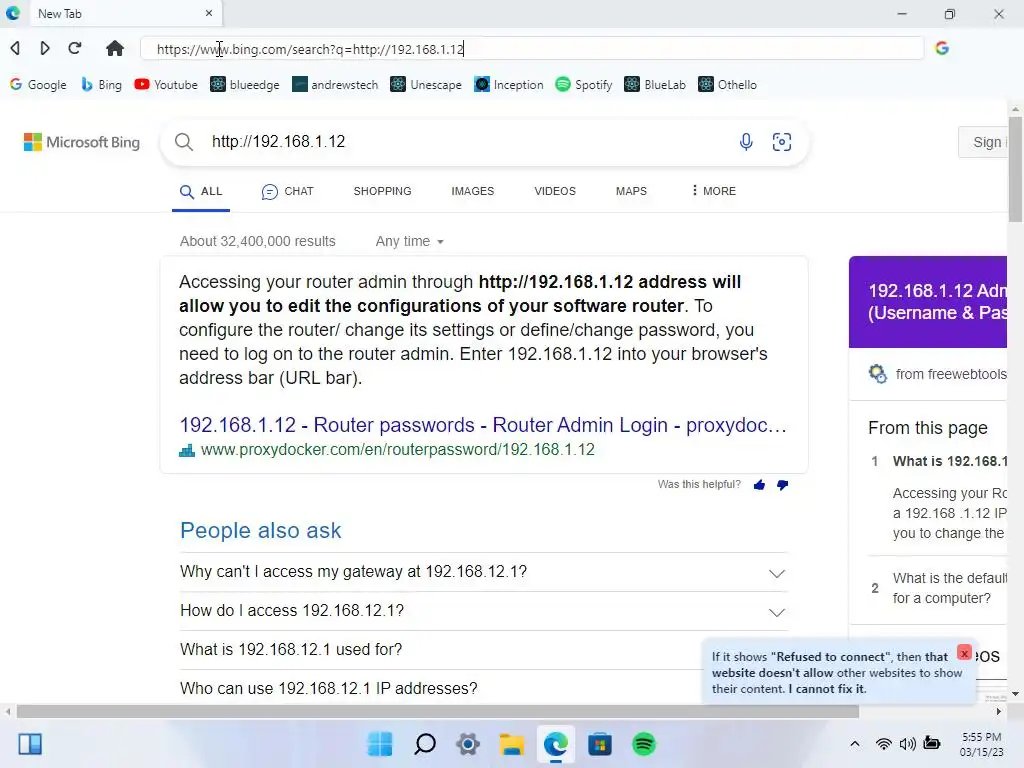Click the browser address bar
Screen dimensions: 1024x768
[532, 49]
